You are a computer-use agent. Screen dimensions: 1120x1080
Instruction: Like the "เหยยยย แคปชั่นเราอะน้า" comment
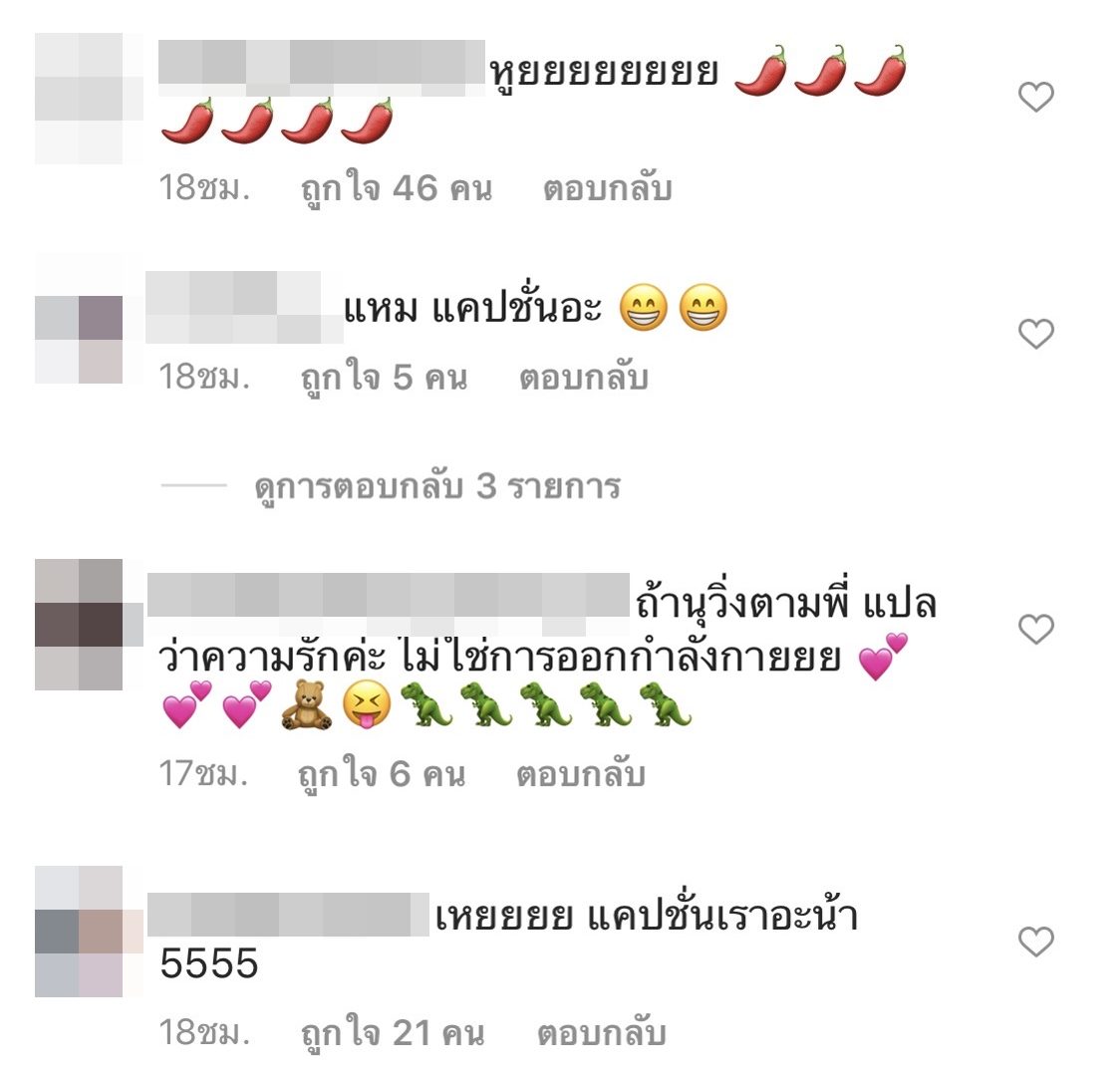pos(1035,941)
